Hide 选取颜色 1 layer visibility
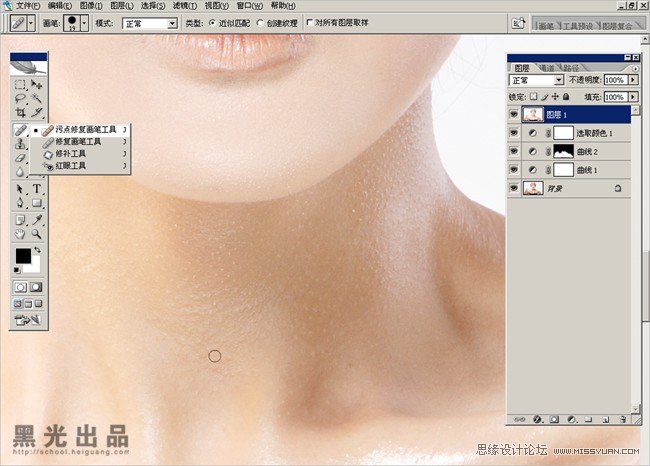This screenshot has width=650, height=466. pos(514,133)
